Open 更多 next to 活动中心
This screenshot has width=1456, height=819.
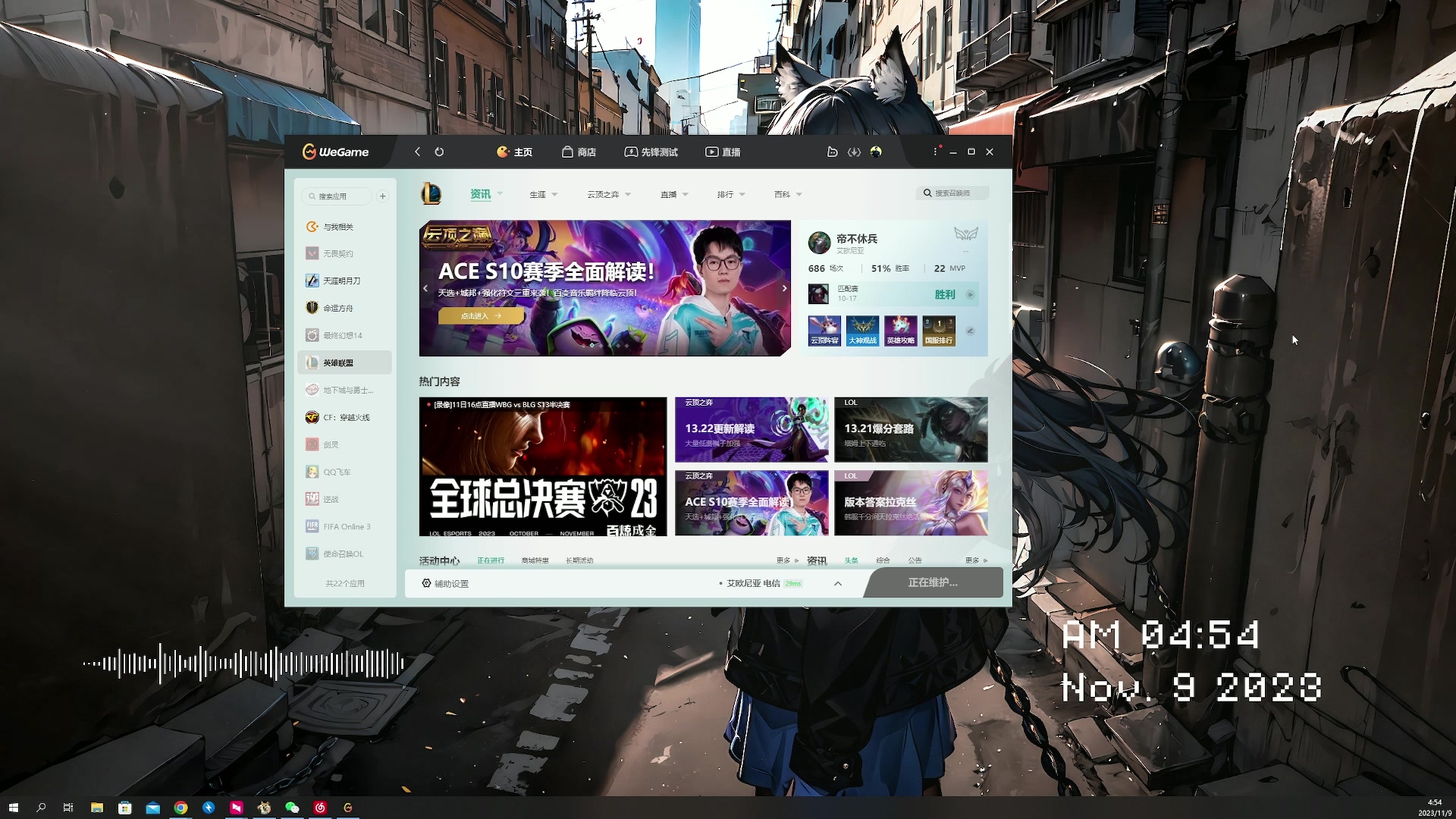point(783,560)
